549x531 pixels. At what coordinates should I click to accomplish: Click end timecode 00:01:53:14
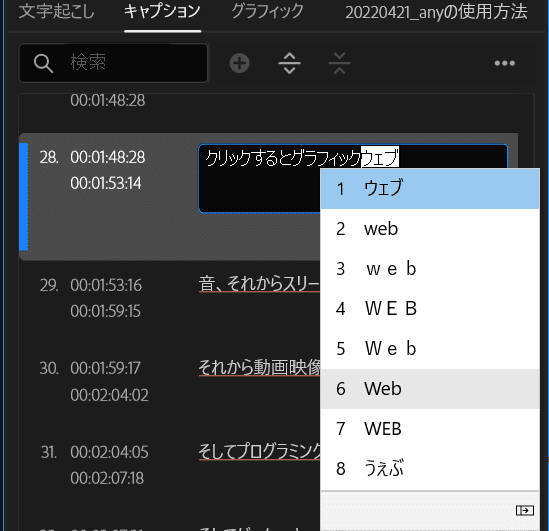(106, 183)
